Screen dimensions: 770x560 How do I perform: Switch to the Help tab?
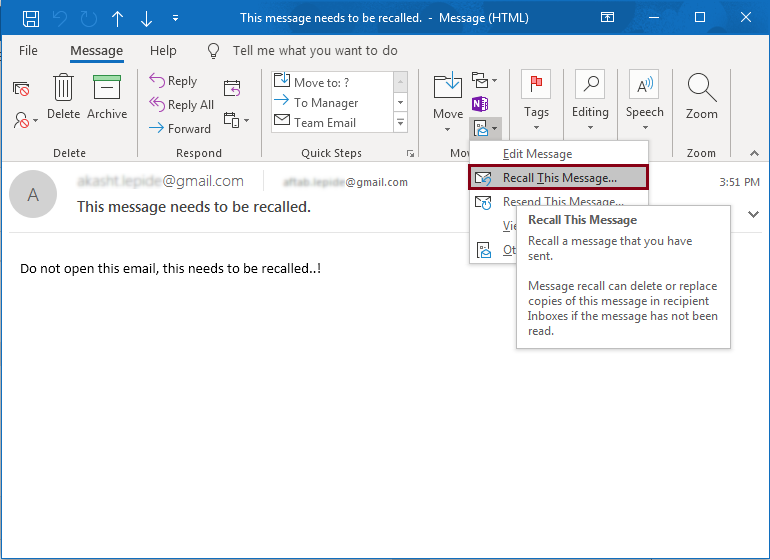[x=163, y=51]
